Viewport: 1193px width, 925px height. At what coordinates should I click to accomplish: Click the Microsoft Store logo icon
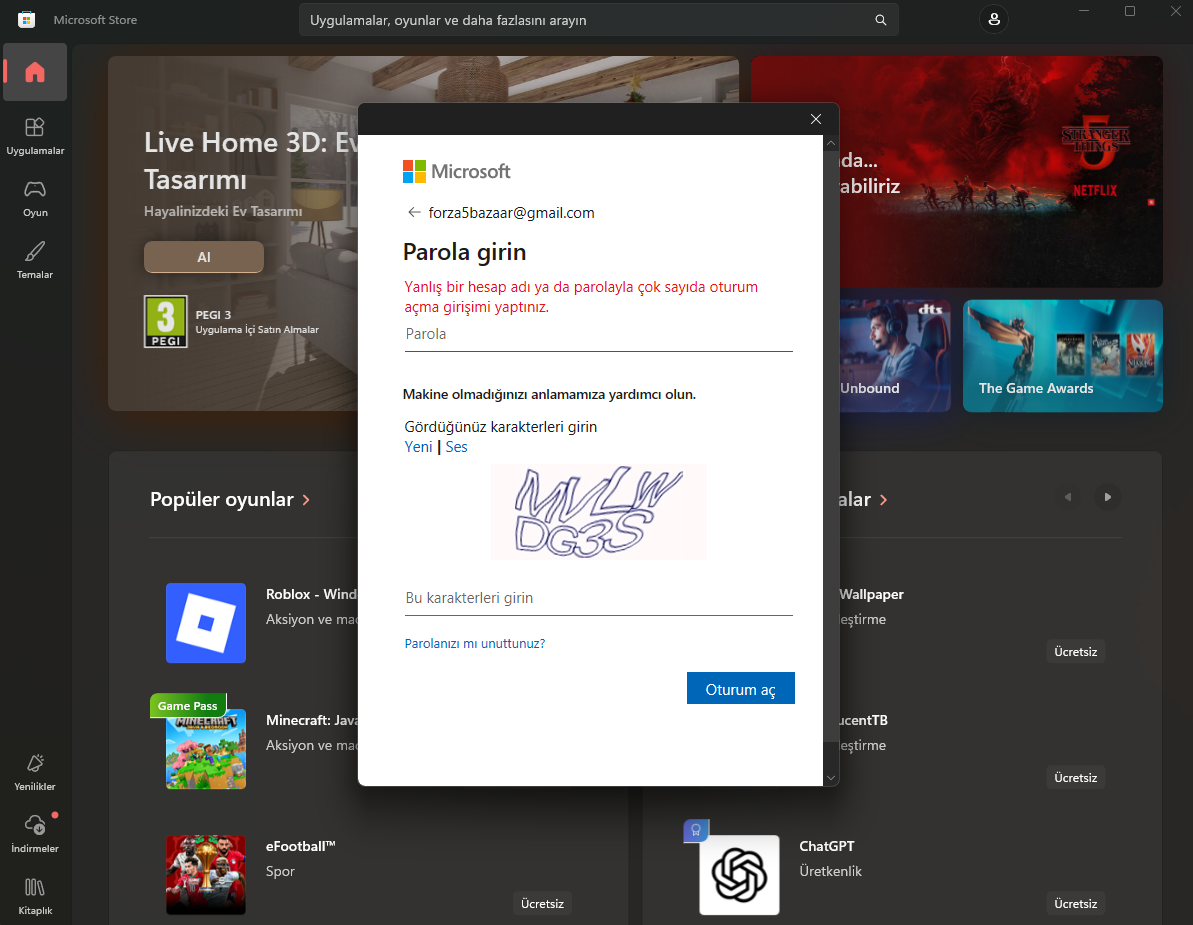click(x=27, y=20)
